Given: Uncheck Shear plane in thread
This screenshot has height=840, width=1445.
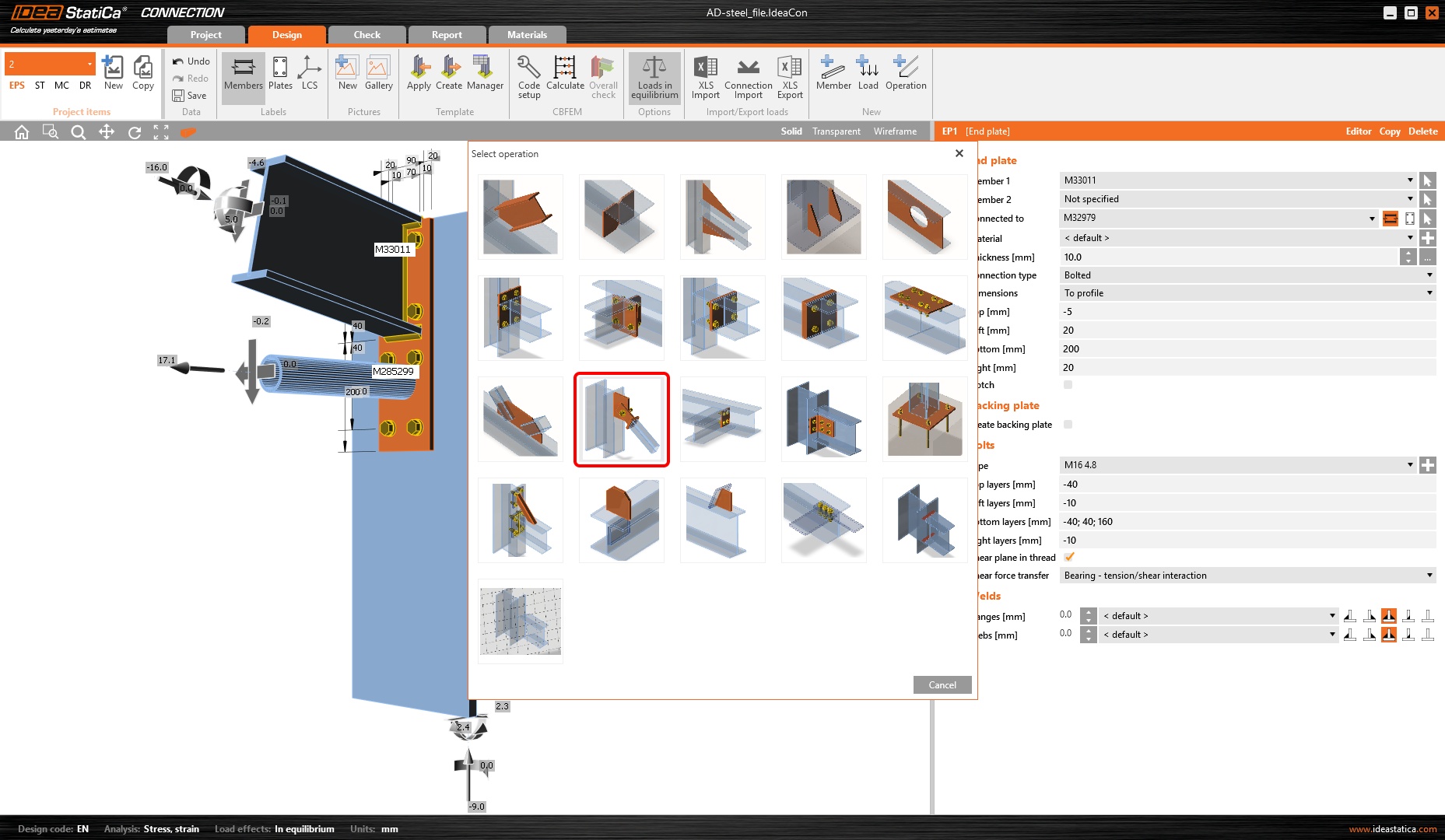Looking at the screenshot, I should pyautogui.click(x=1069, y=557).
